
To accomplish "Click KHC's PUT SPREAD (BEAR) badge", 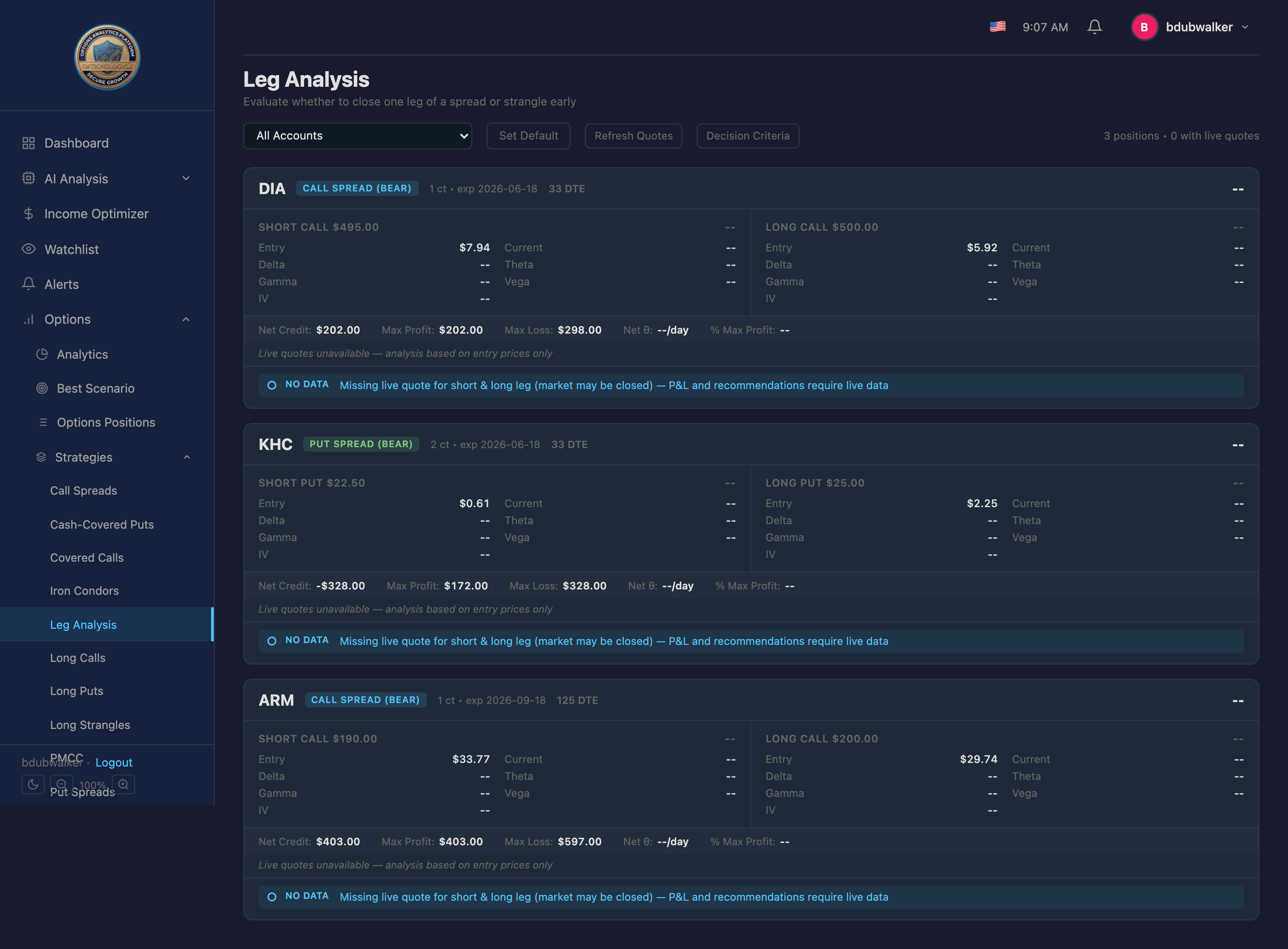I will (361, 444).
